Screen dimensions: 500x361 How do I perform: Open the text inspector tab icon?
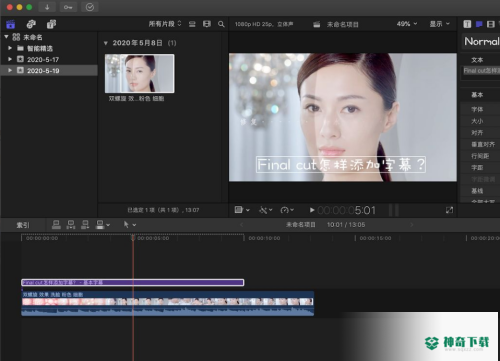click(x=467, y=24)
